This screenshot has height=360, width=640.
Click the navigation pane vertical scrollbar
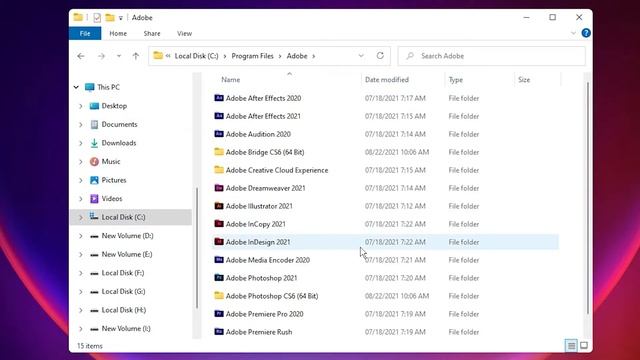(197, 248)
